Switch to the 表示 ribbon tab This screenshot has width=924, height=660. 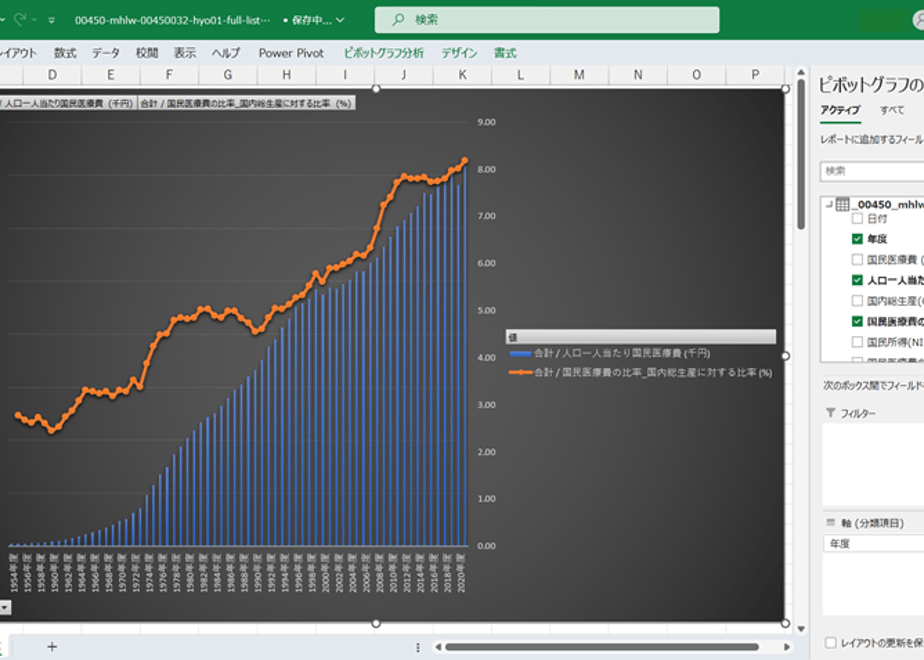click(184, 53)
